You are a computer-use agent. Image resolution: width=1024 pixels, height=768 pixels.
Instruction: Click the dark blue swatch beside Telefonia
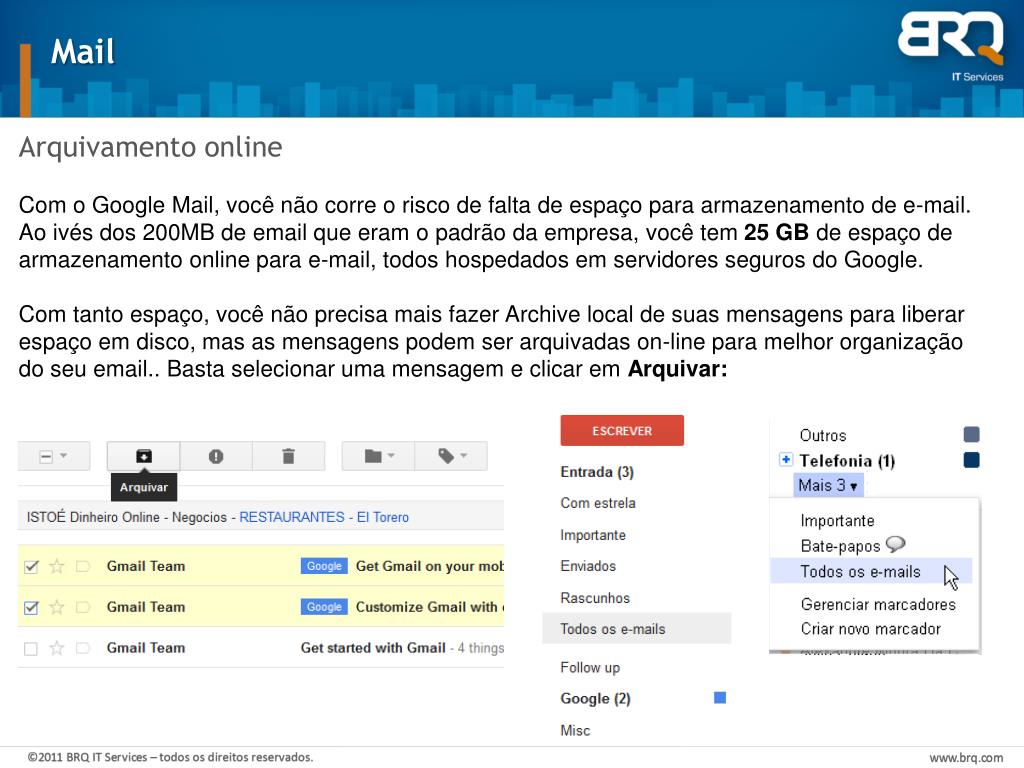971,460
